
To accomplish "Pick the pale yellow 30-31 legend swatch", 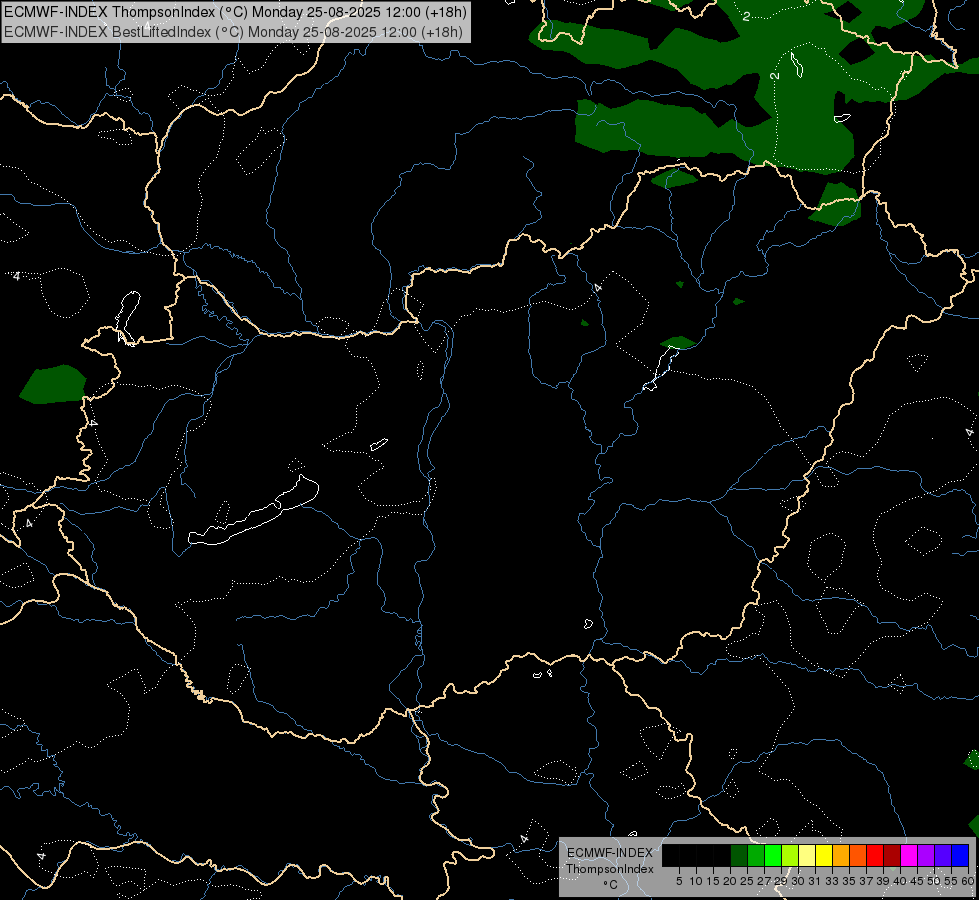I will point(807,856).
